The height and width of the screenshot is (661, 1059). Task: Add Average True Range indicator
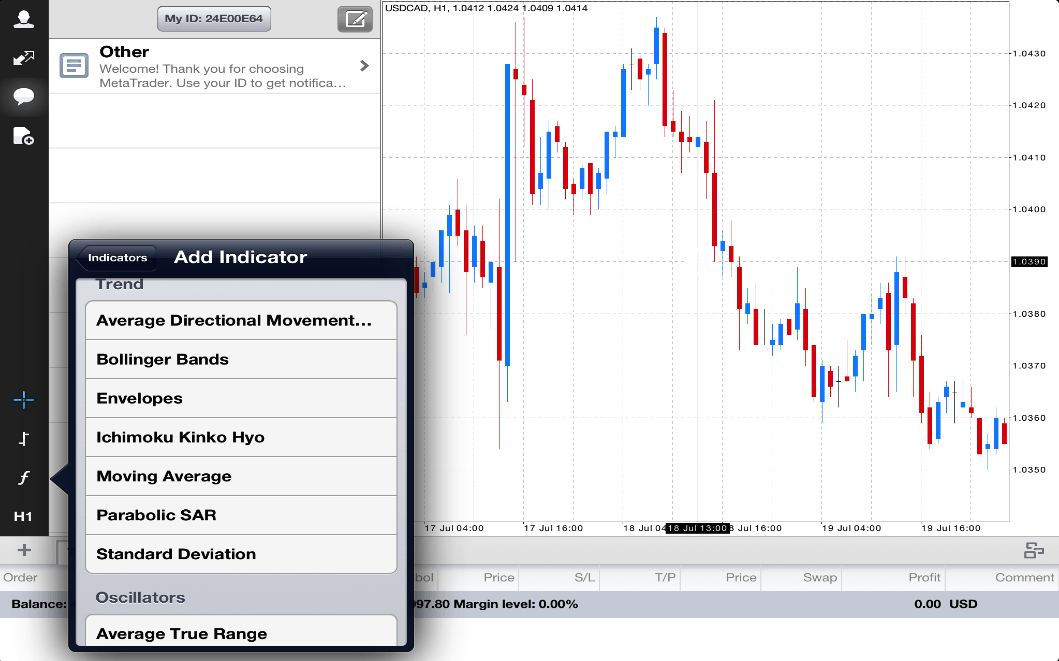(241, 632)
